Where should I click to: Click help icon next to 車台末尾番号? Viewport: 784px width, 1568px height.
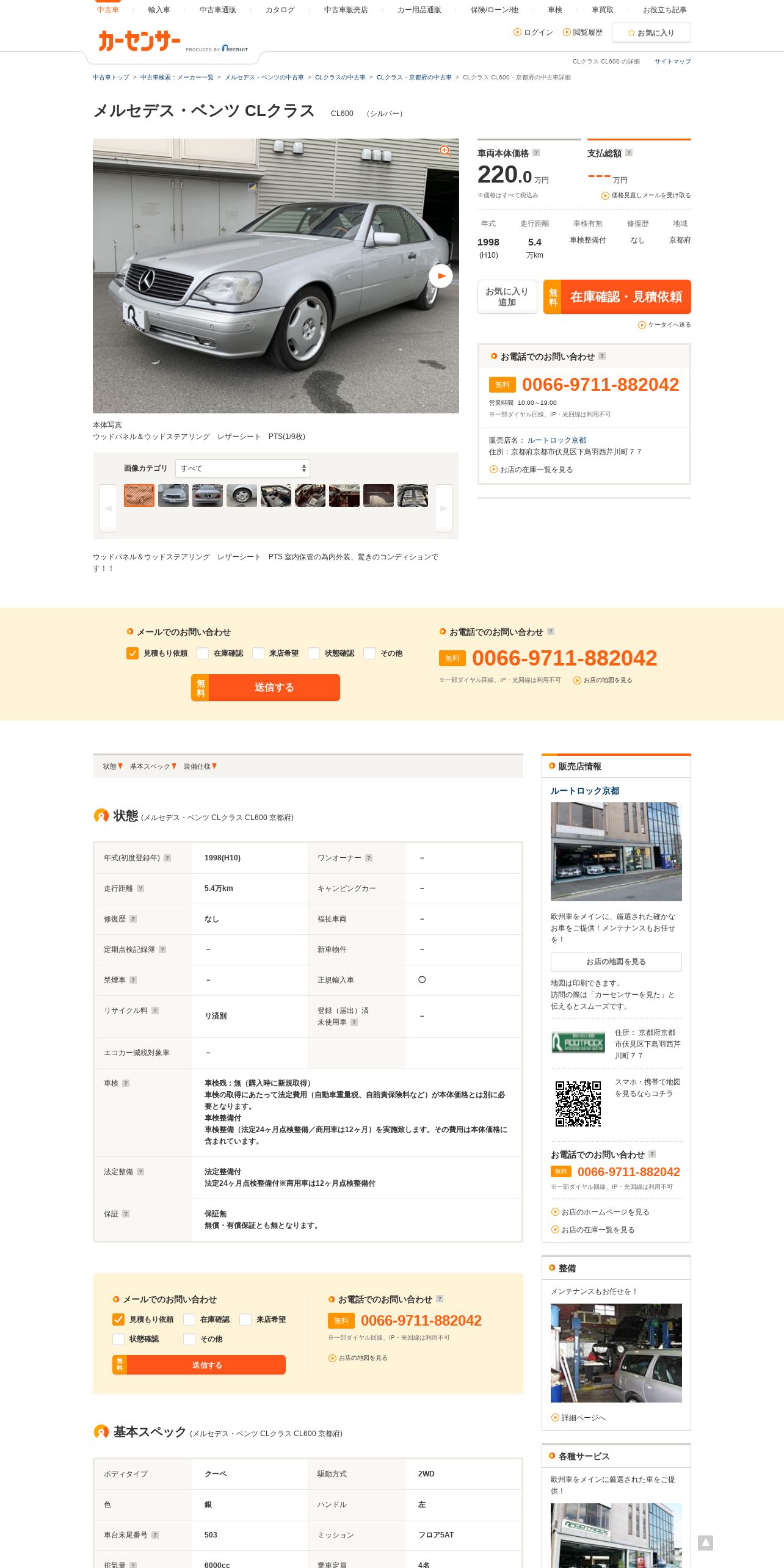click(155, 1535)
